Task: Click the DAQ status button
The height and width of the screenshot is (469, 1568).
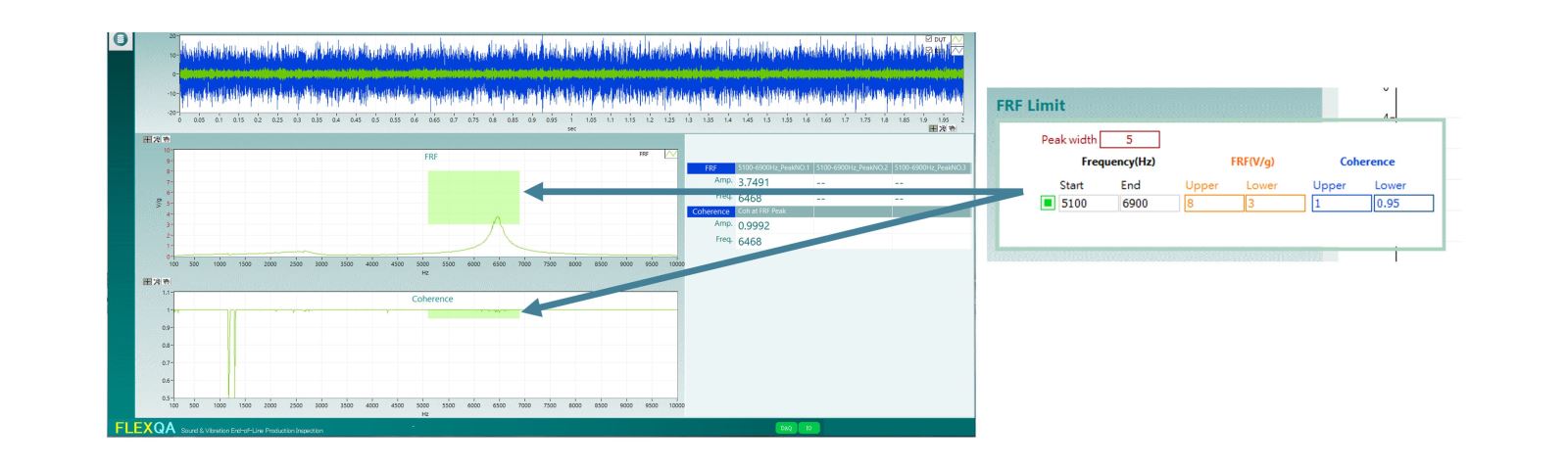Action: [786, 428]
